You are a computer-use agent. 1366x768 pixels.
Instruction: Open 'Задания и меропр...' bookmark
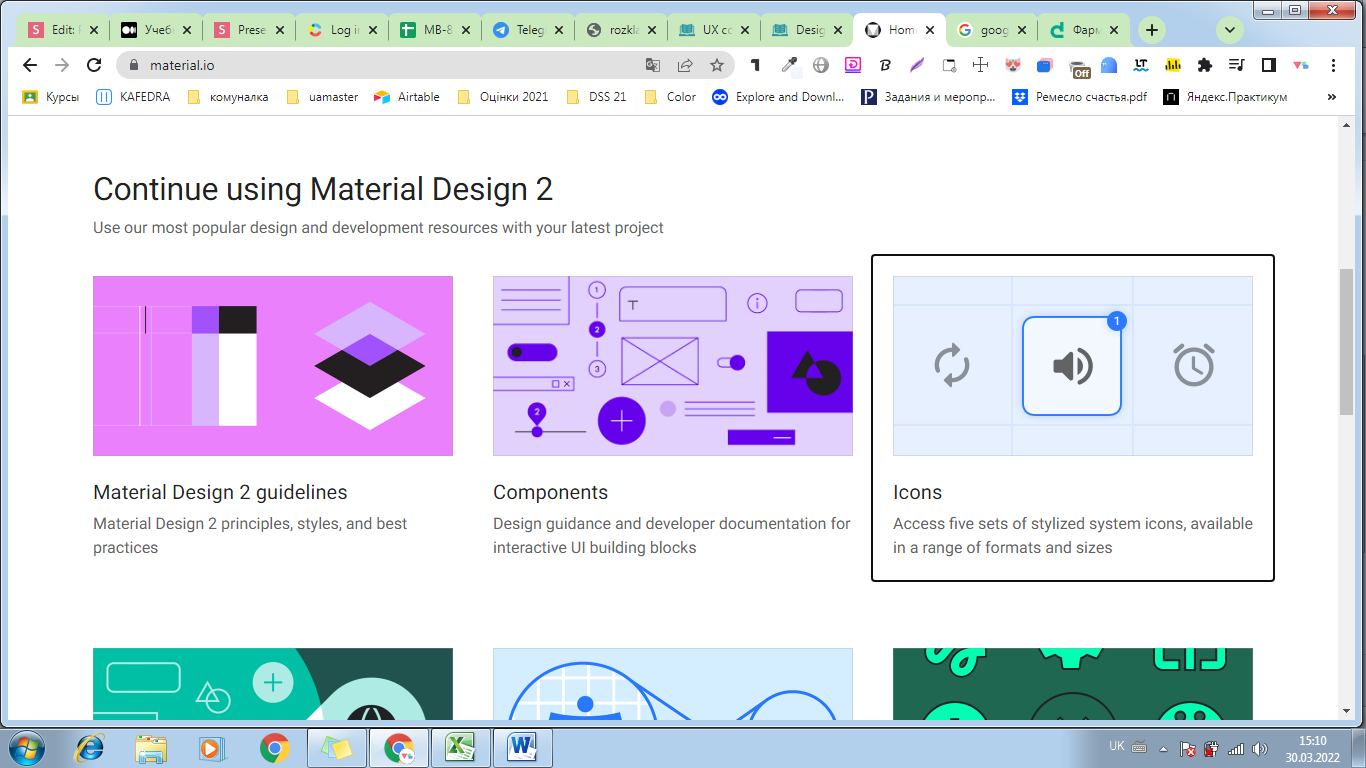[928, 97]
